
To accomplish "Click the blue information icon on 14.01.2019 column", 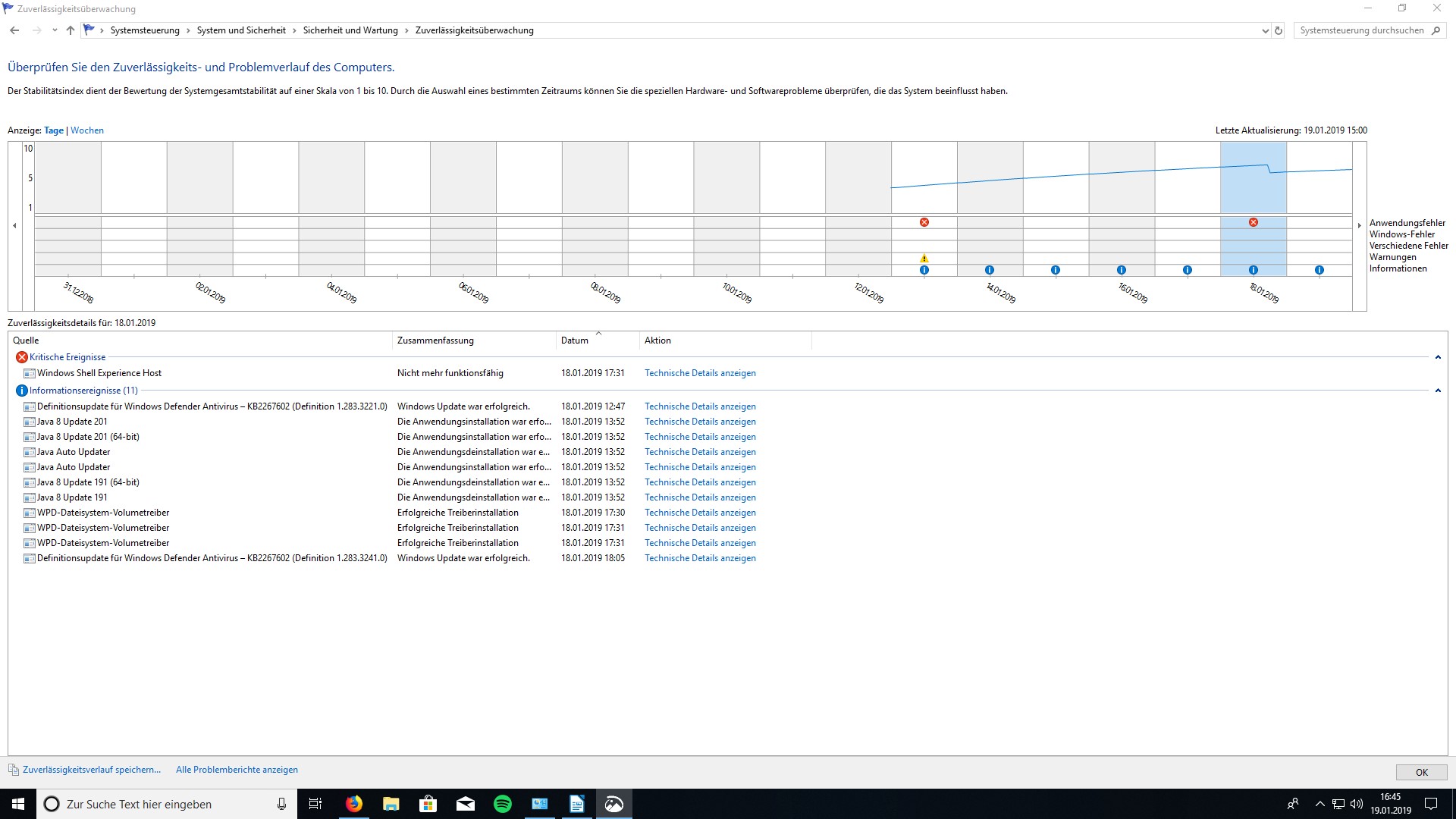I will click(x=989, y=270).
